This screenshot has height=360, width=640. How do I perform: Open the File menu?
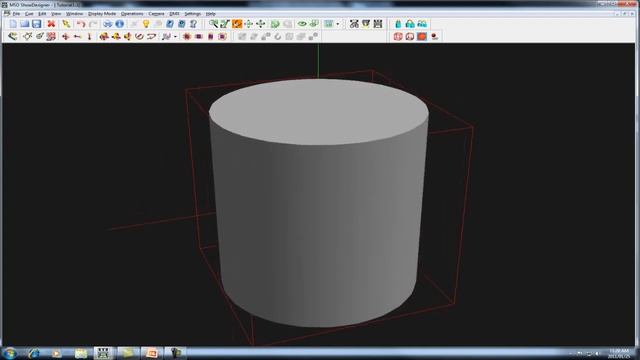[16, 14]
